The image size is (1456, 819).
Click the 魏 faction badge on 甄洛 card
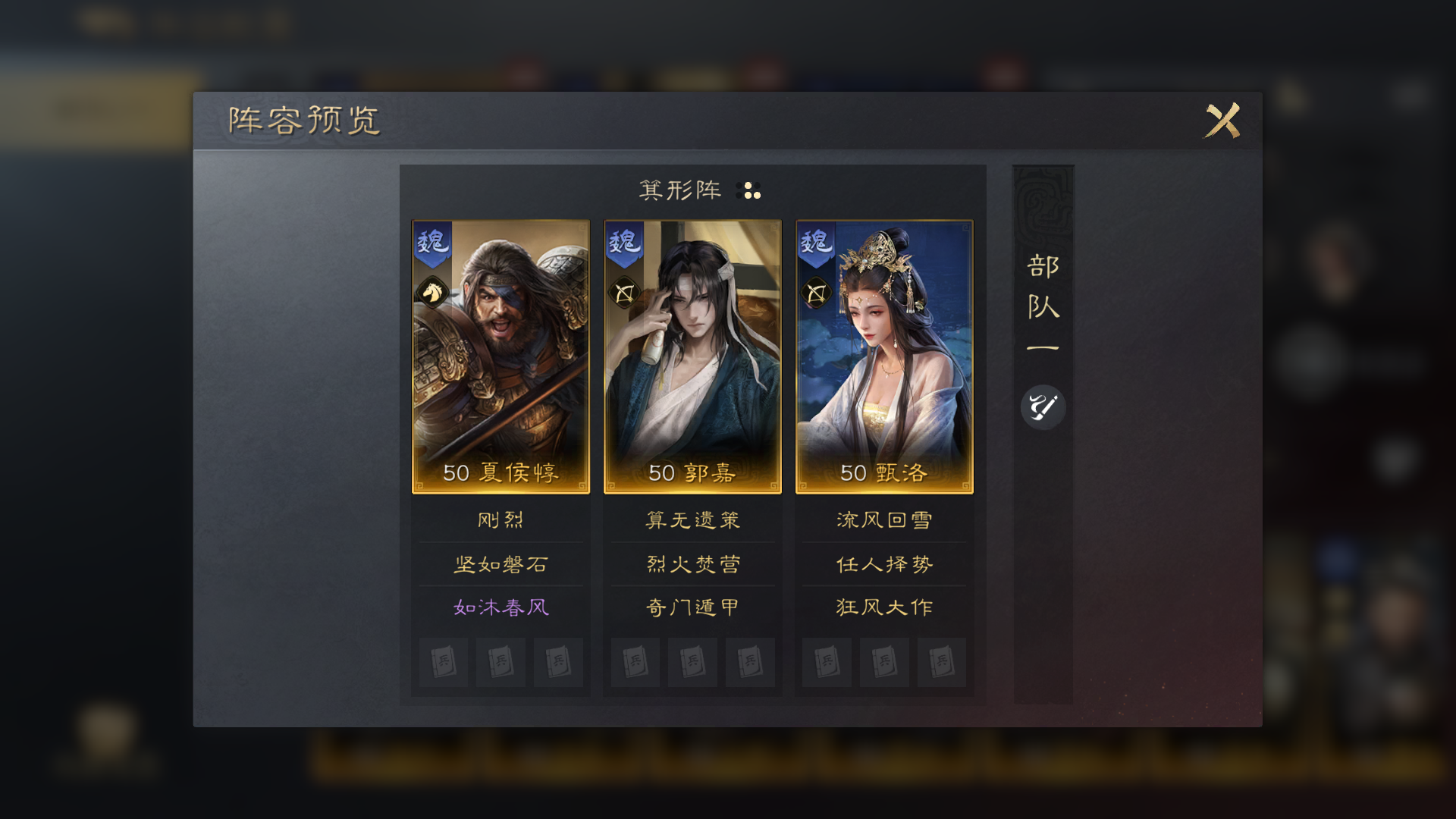tap(817, 244)
